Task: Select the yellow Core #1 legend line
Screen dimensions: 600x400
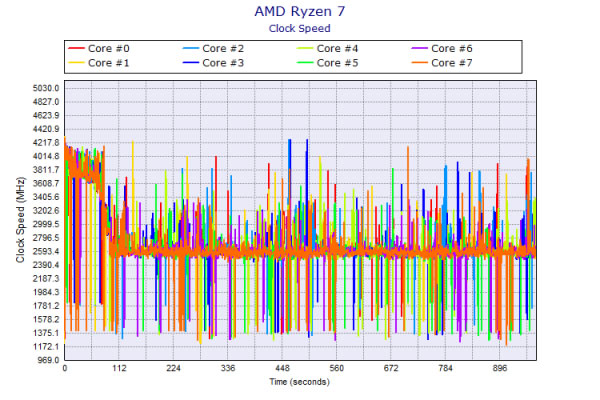Action: tap(76, 63)
